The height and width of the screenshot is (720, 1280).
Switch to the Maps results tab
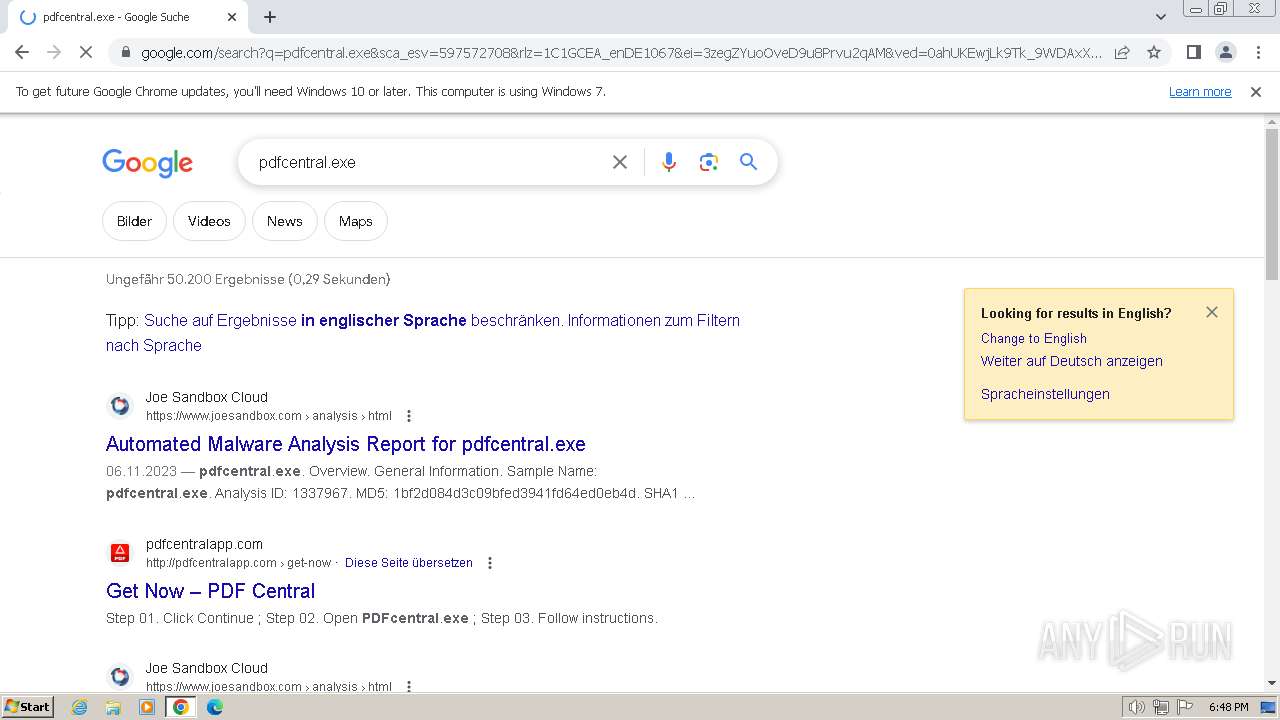point(355,221)
